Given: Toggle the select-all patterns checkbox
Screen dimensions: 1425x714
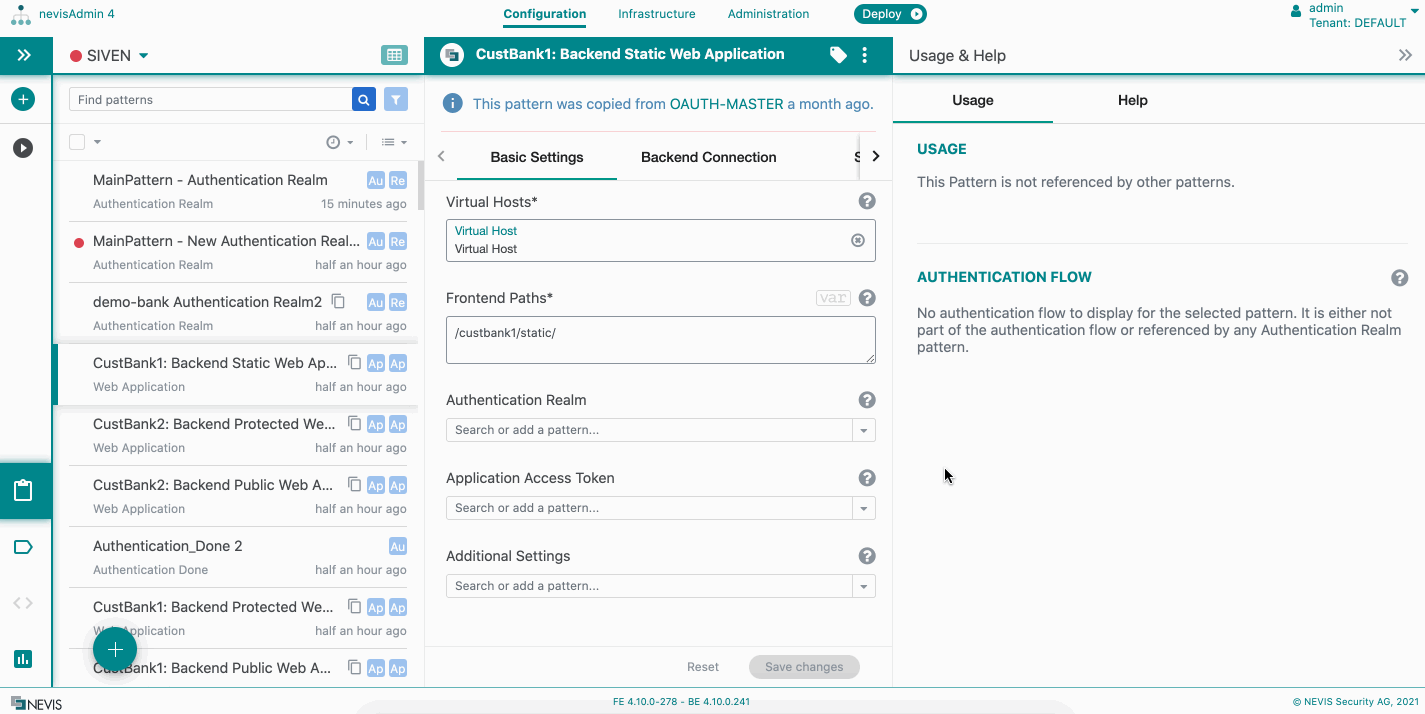Looking at the screenshot, I should pyautogui.click(x=77, y=142).
